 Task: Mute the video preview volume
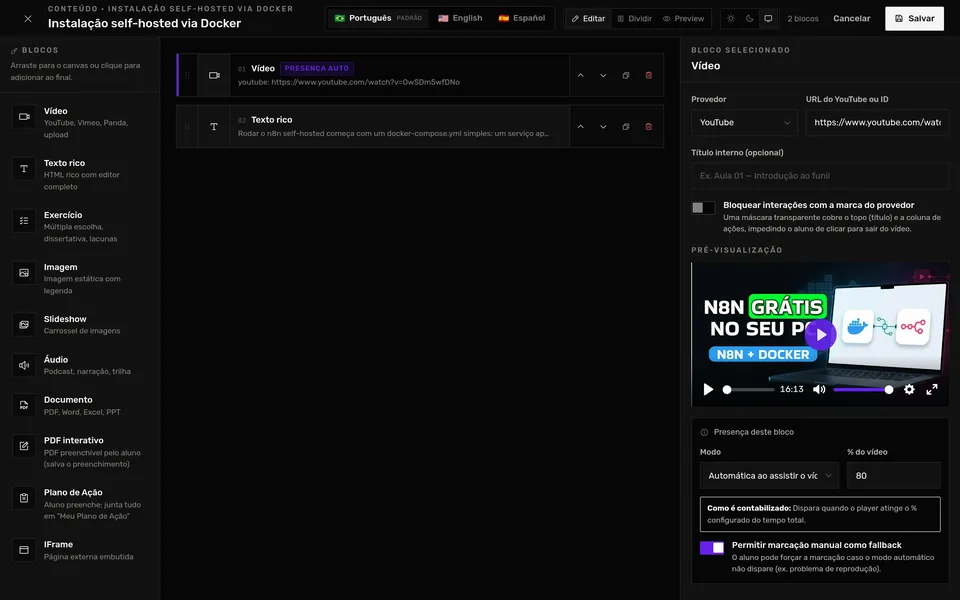(819, 389)
